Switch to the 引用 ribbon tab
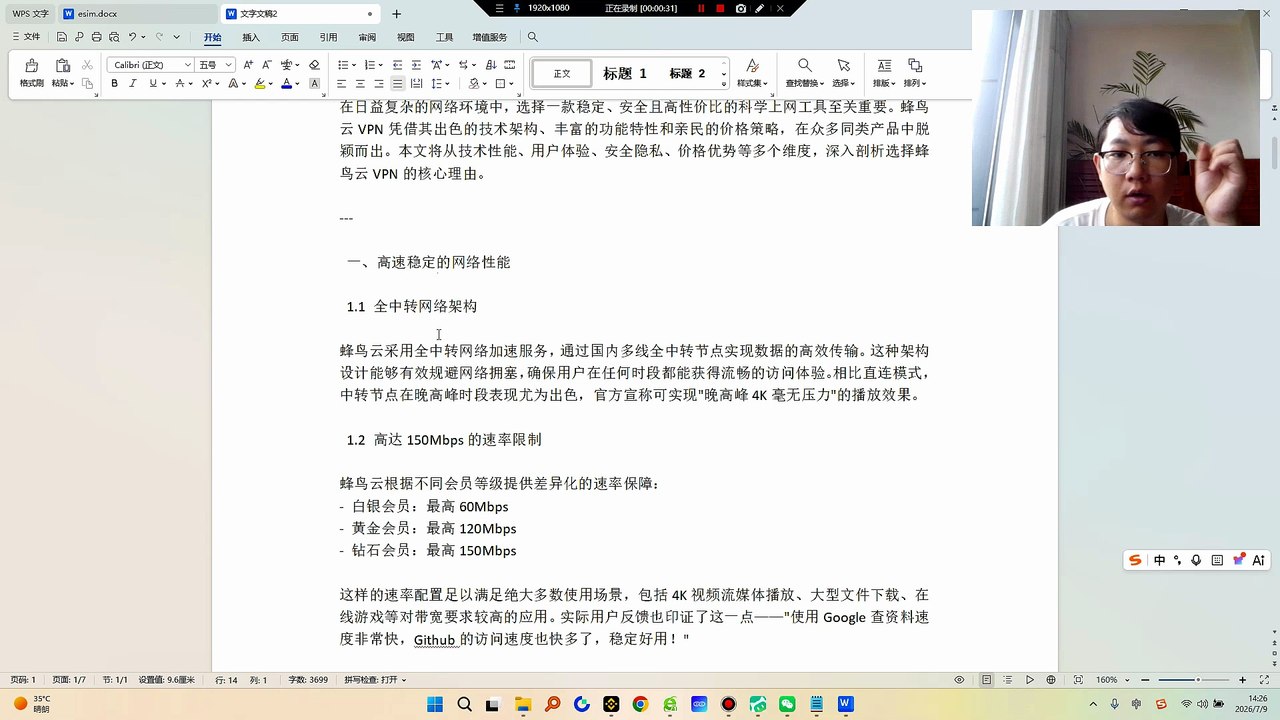 coord(328,37)
